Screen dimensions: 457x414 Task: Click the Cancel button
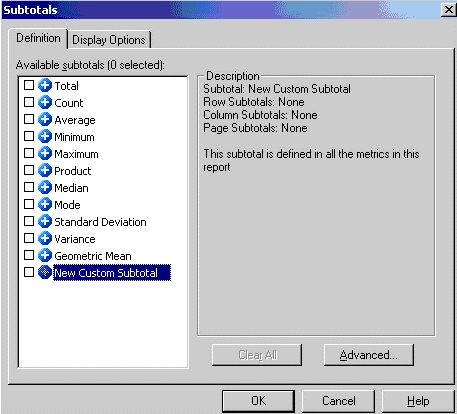pyautogui.click(x=338, y=401)
